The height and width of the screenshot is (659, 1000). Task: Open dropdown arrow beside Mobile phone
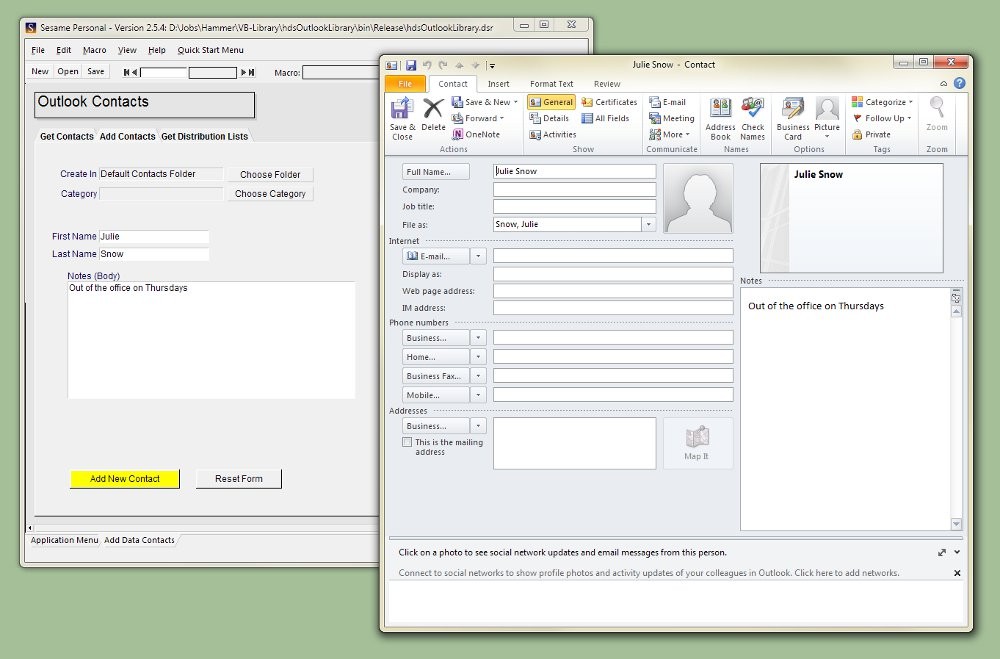478,395
